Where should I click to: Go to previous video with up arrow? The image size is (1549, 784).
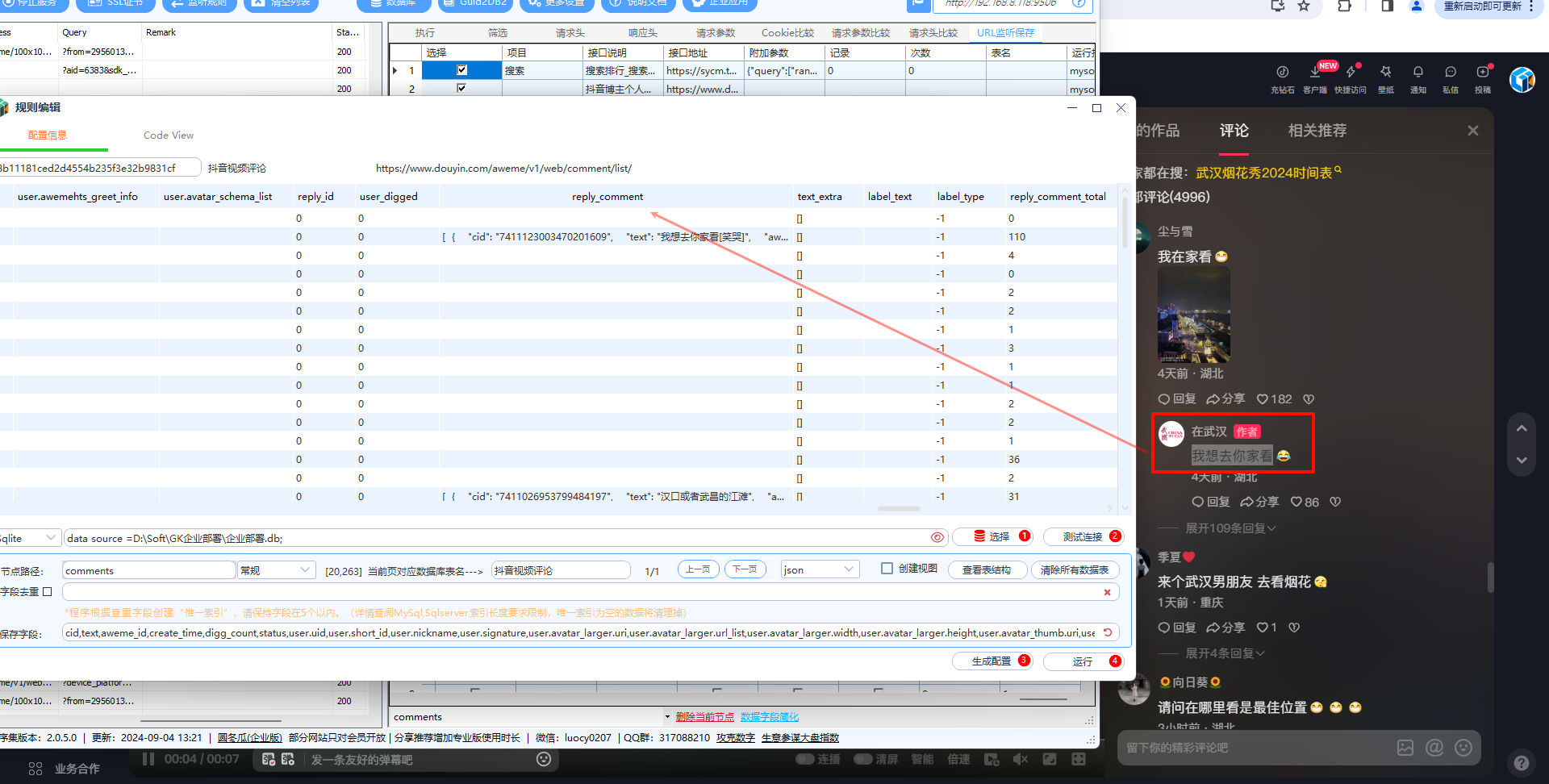(x=1522, y=428)
